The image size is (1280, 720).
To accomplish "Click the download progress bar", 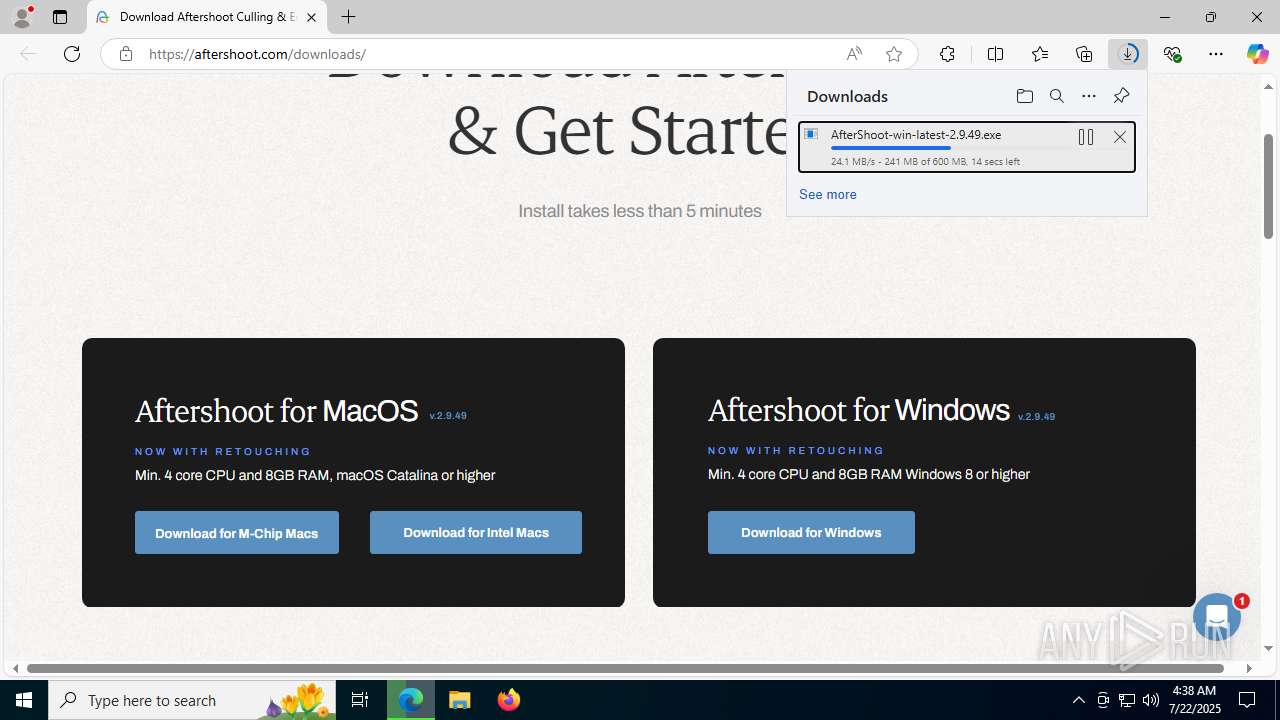I will (950, 148).
